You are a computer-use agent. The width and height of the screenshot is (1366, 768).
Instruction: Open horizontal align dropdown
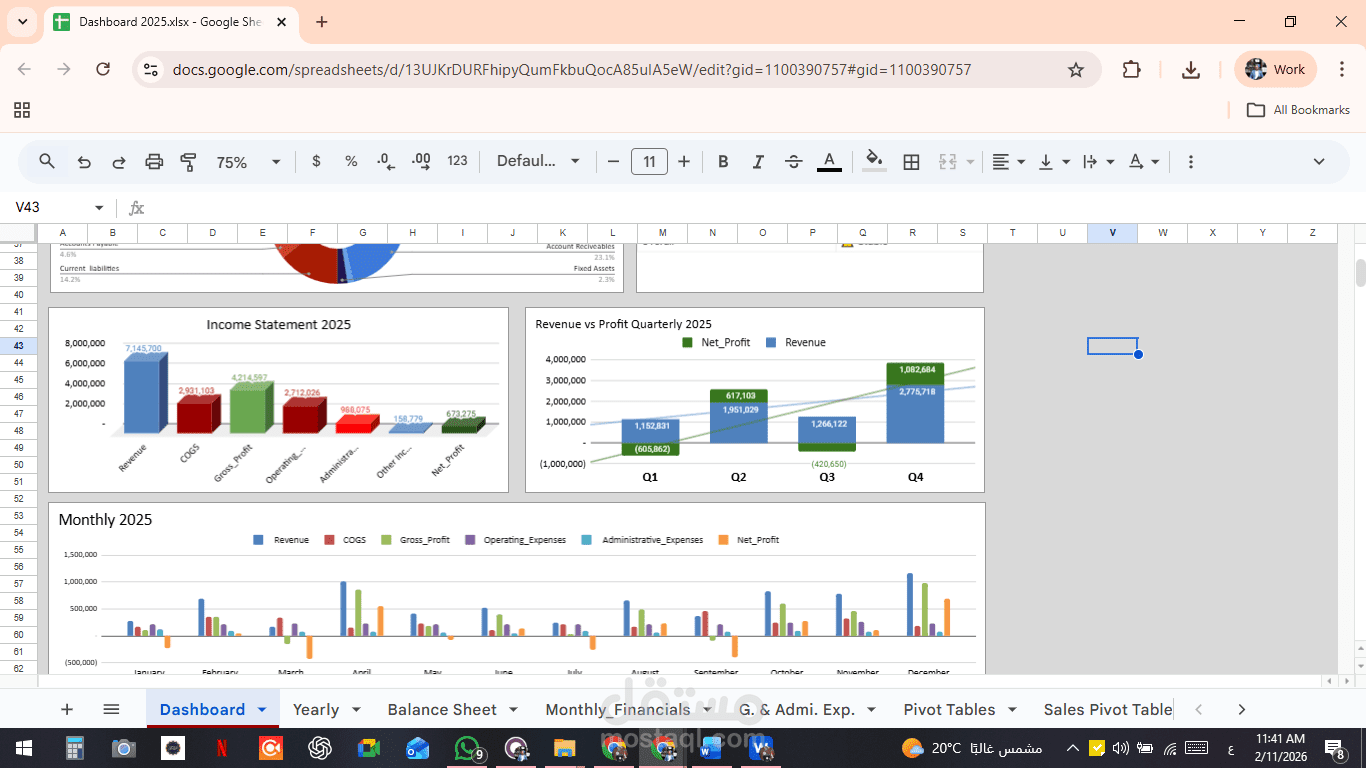1008,161
